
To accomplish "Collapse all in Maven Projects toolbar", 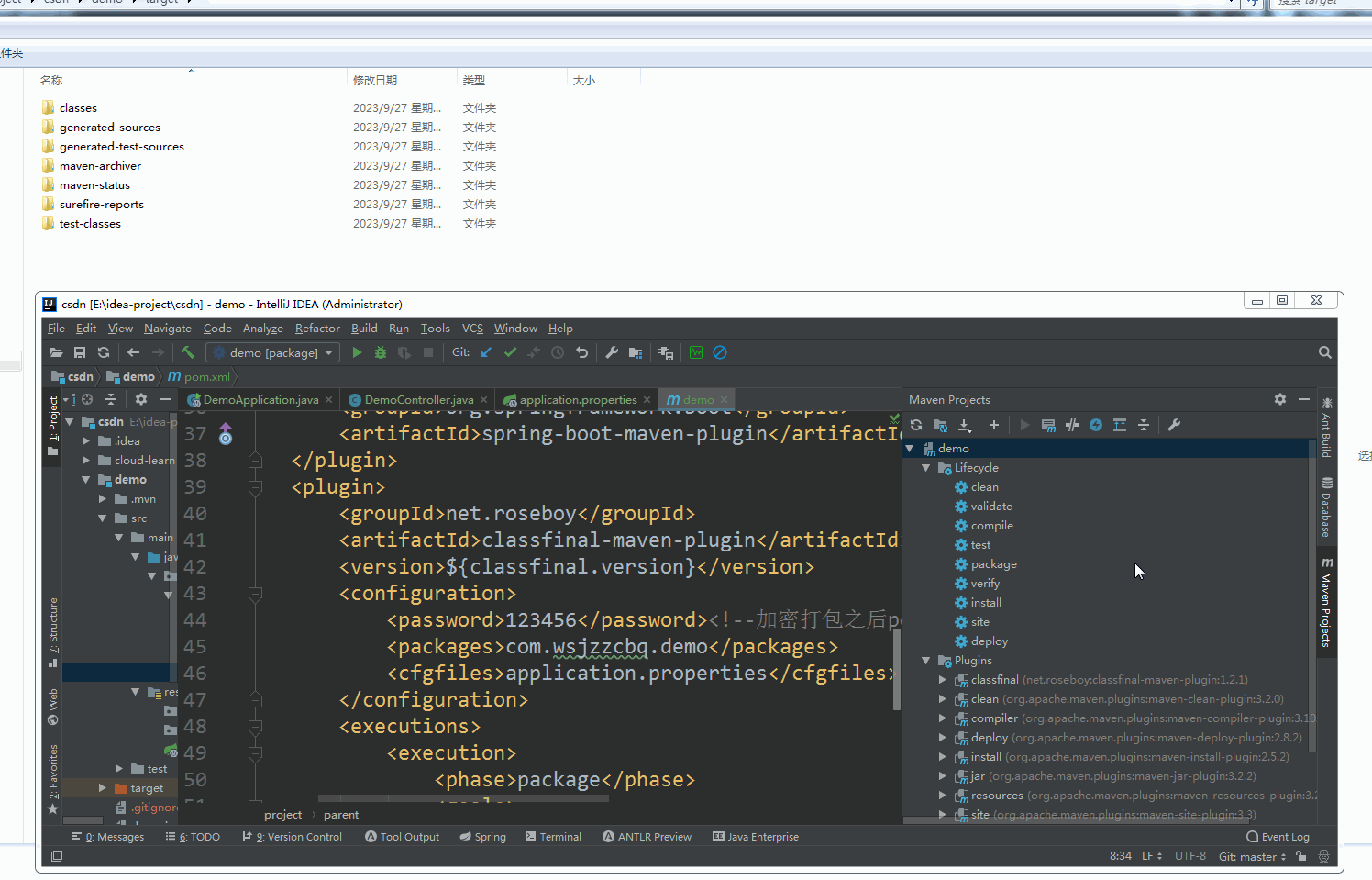I will 1144,425.
